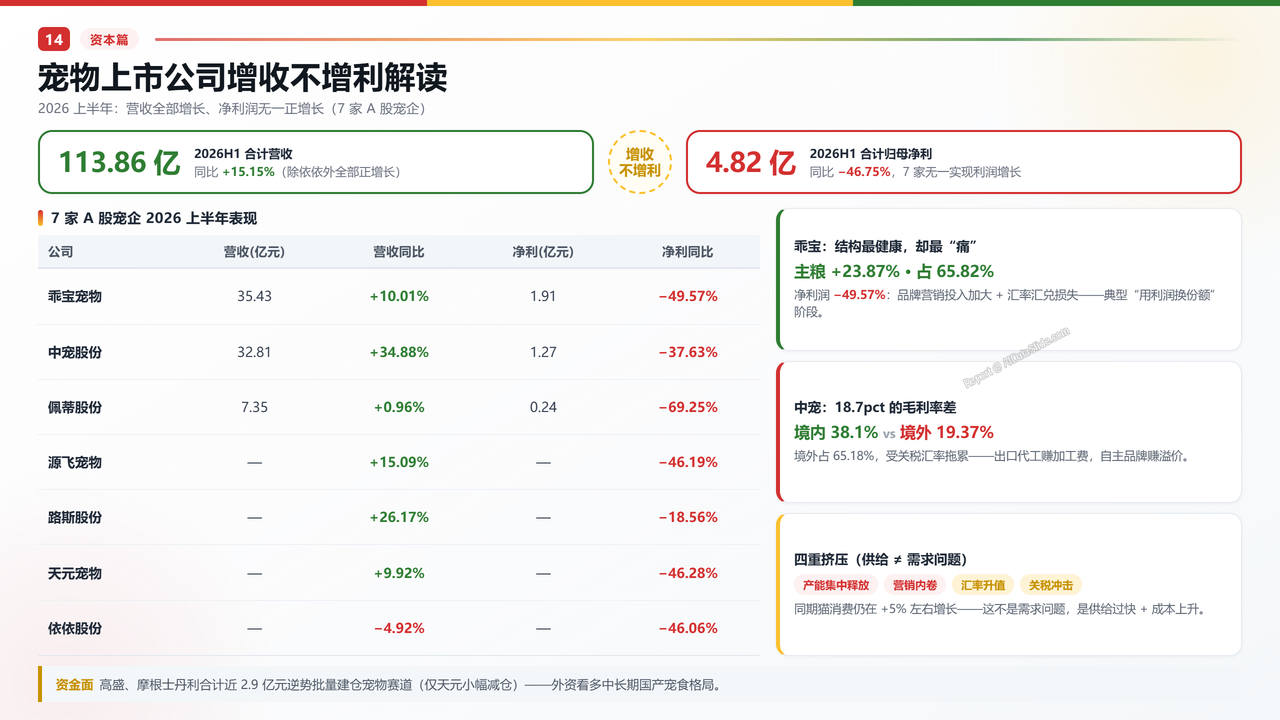Click 乖宝宠物 revenue value 35.43
The width and height of the screenshot is (1280, 720).
click(254, 297)
